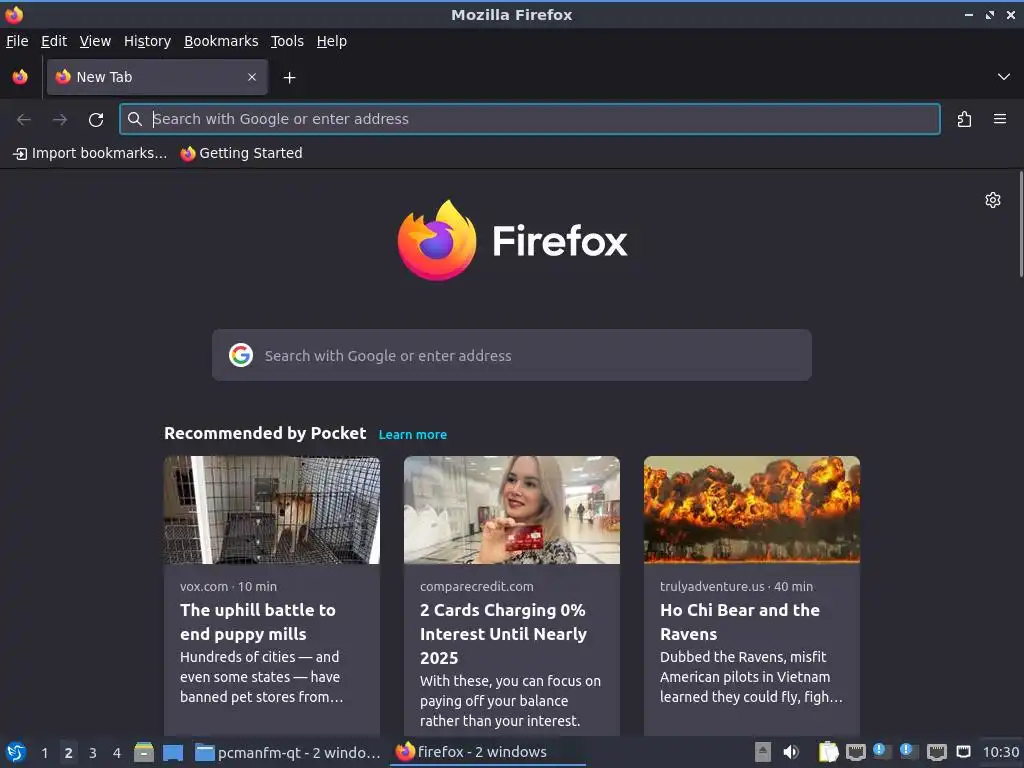The width and height of the screenshot is (1024, 768).
Task: Click the Firefox icon in title bar
Action: coord(14,14)
